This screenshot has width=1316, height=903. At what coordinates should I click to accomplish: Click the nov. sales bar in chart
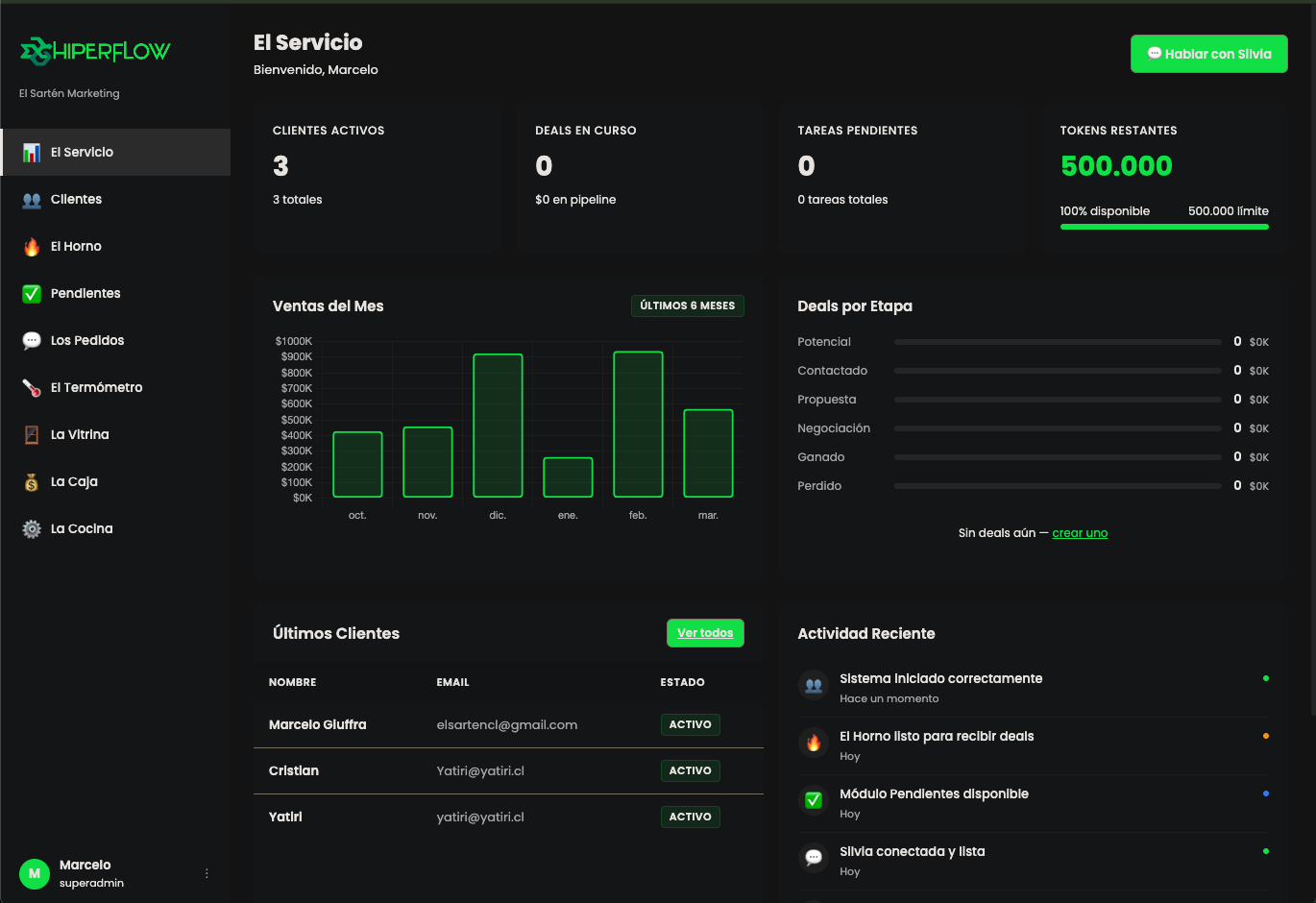pos(427,462)
